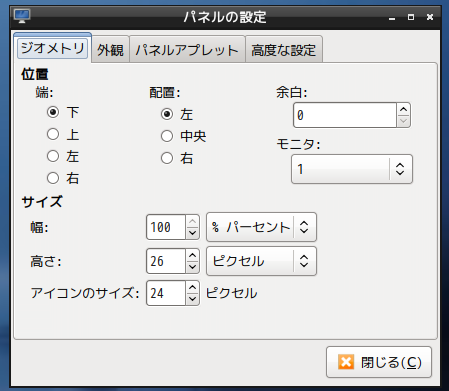Decrease the 余白 value with down arrow

click(x=403, y=121)
